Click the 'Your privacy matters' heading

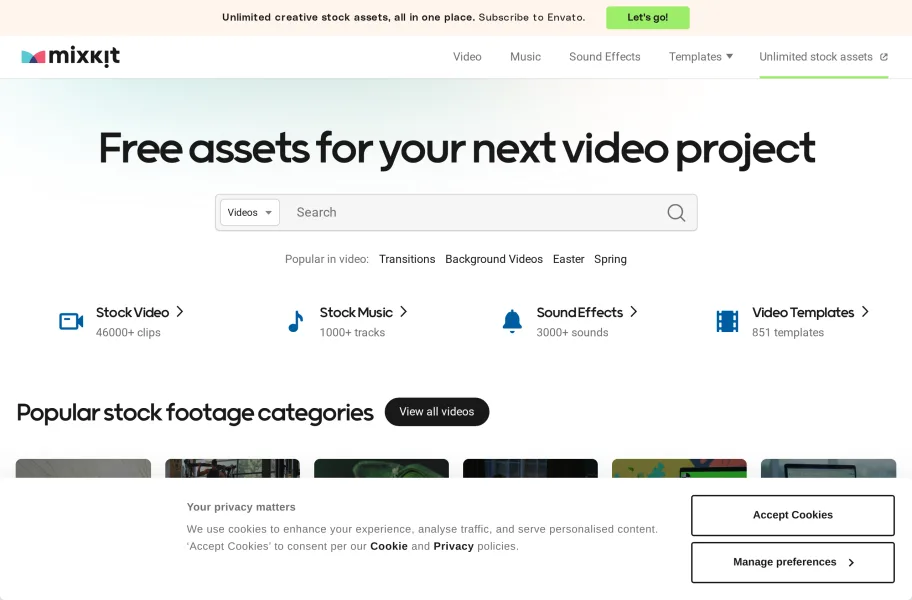(x=241, y=507)
